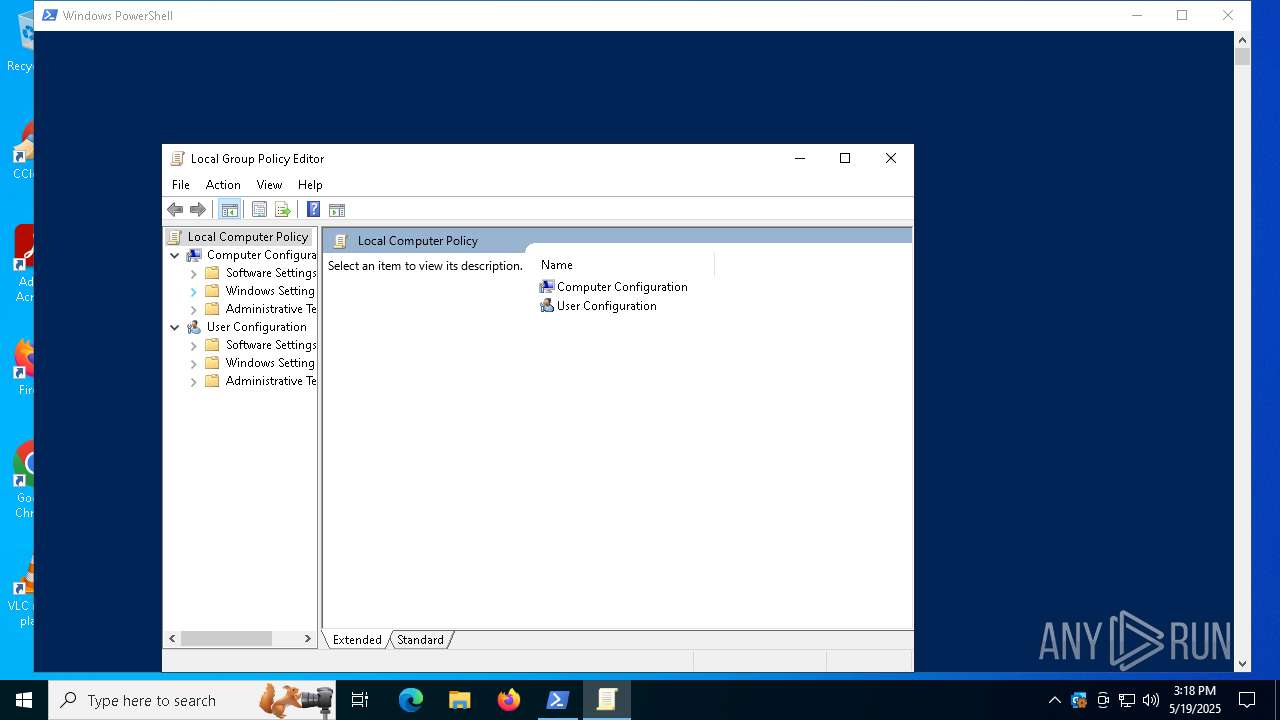Image resolution: width=1280 pixels, height=720 pixels.
Task: Click the Back arrow in the toolbar
Action: point(175,210)
